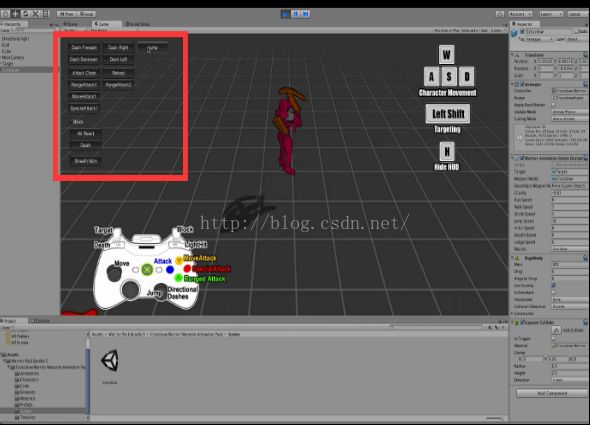This screenshot has height=425, width=590.
Task: Toggle the Pivot/Center handle button
Action: (x=67, y=14)
